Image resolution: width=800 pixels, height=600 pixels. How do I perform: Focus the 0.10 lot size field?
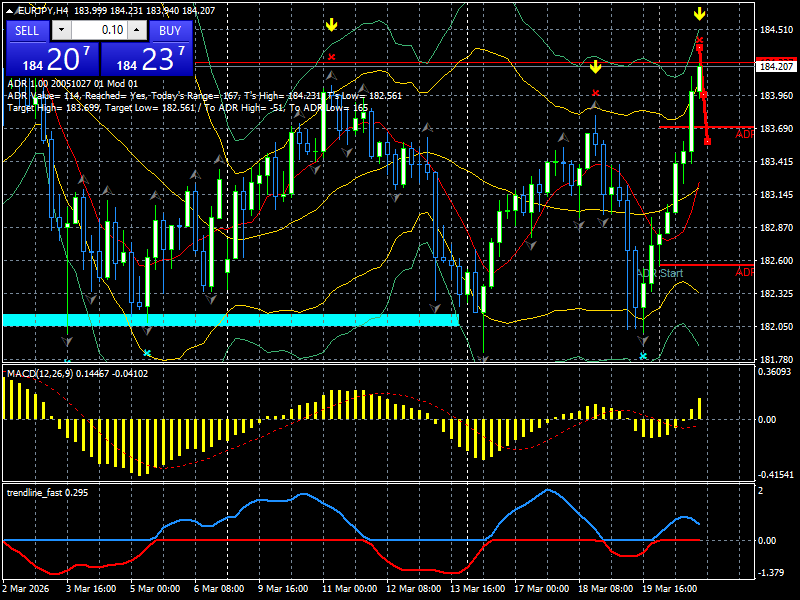tap(99, 30)
